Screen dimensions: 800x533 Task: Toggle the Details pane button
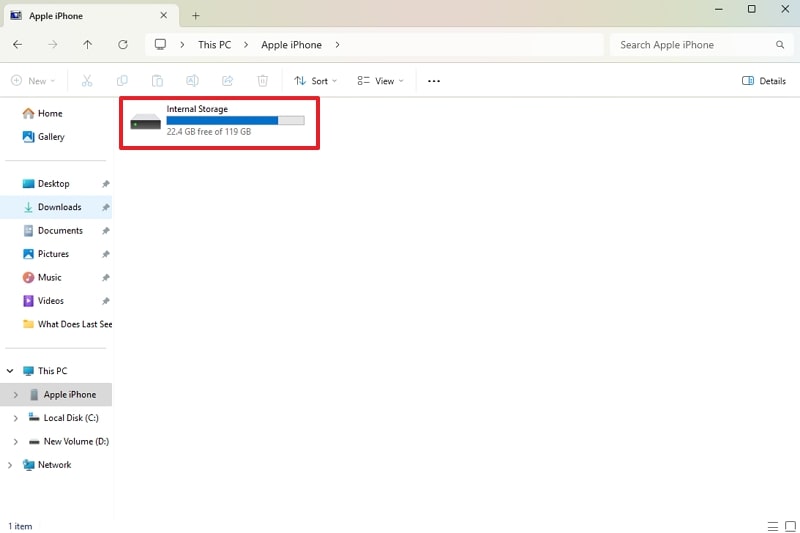coord(764,81)
